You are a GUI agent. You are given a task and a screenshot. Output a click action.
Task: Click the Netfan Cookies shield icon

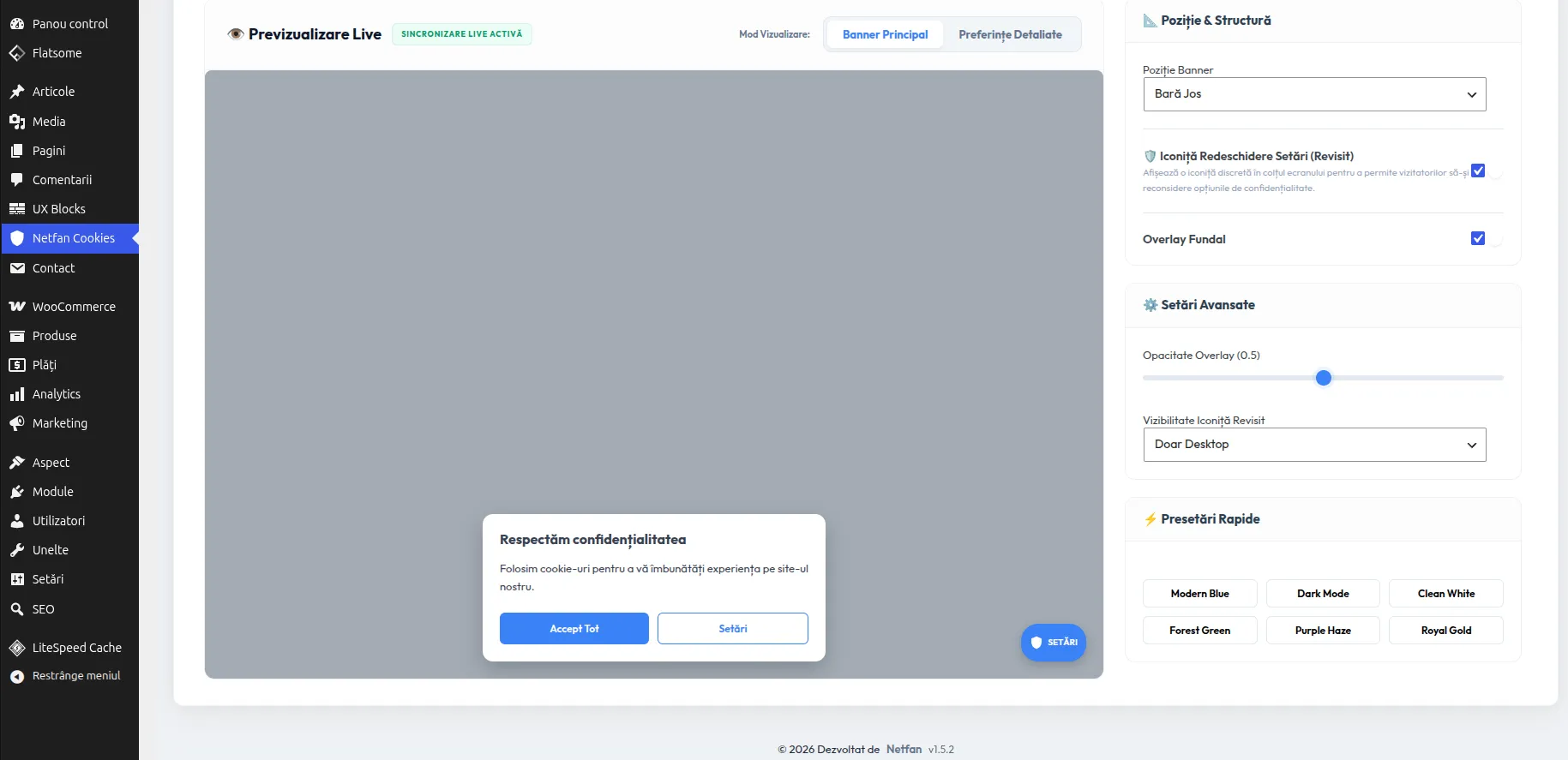(17, 238)
